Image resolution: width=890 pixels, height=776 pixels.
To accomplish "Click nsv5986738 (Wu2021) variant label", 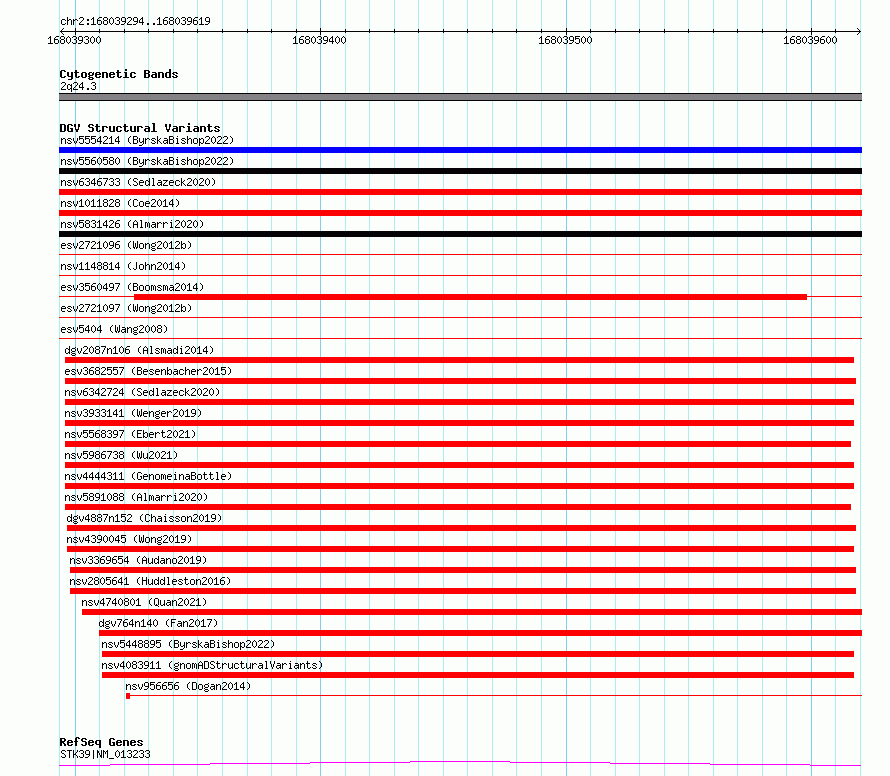I will pyautogui.click(x=121, y=455).
